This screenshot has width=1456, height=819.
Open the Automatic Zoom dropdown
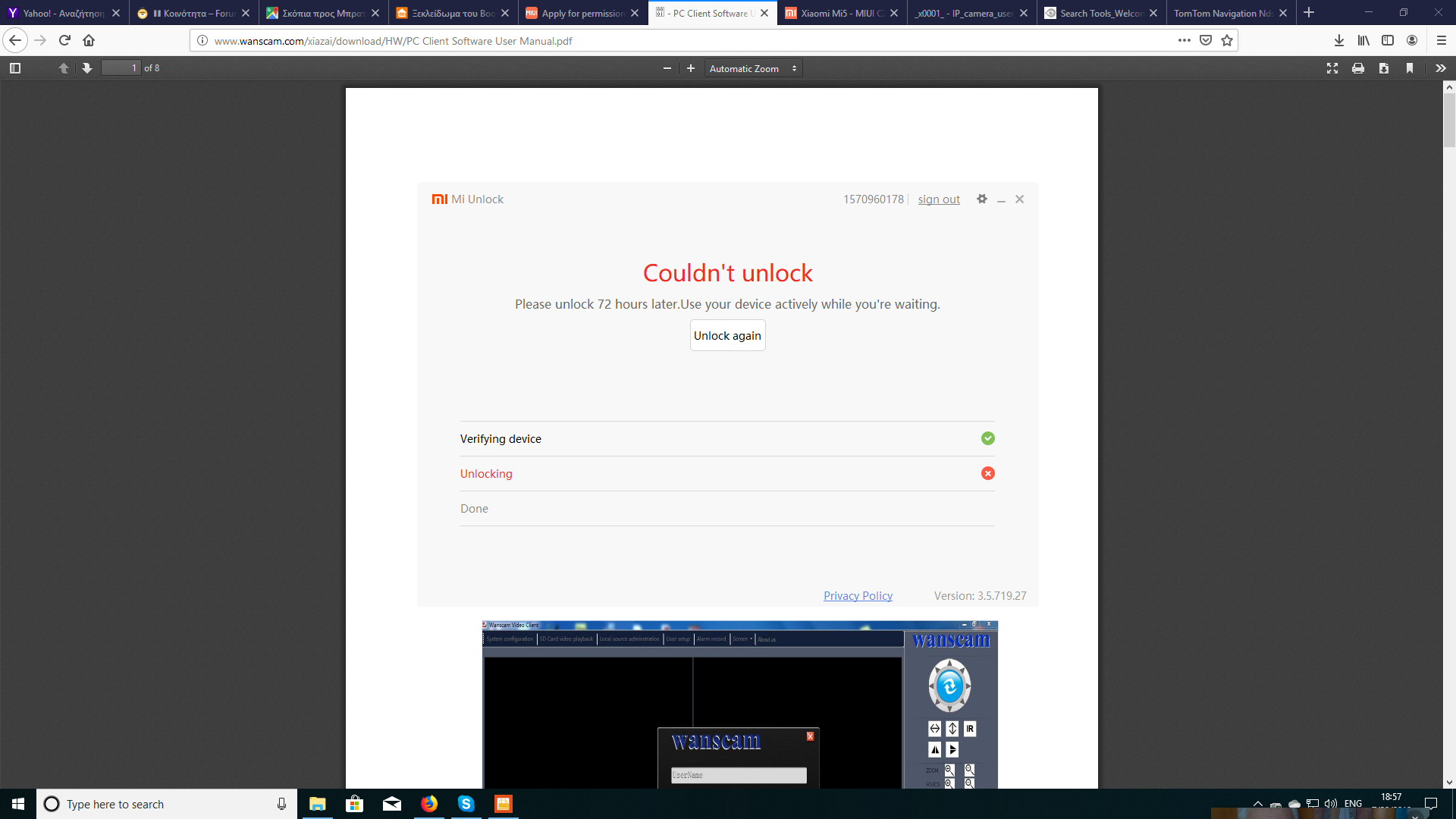[x=752, y=68]
